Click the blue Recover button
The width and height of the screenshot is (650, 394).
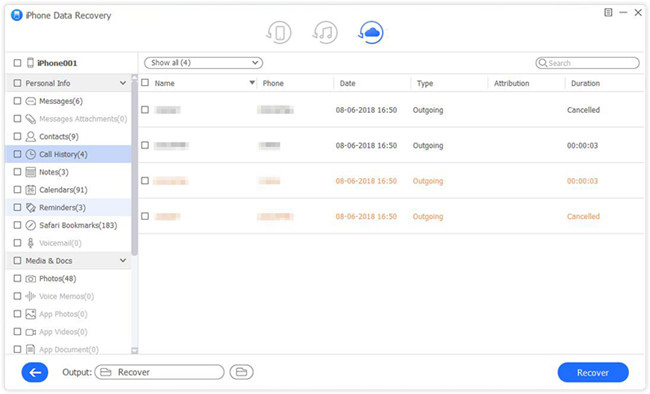[593, 372]
